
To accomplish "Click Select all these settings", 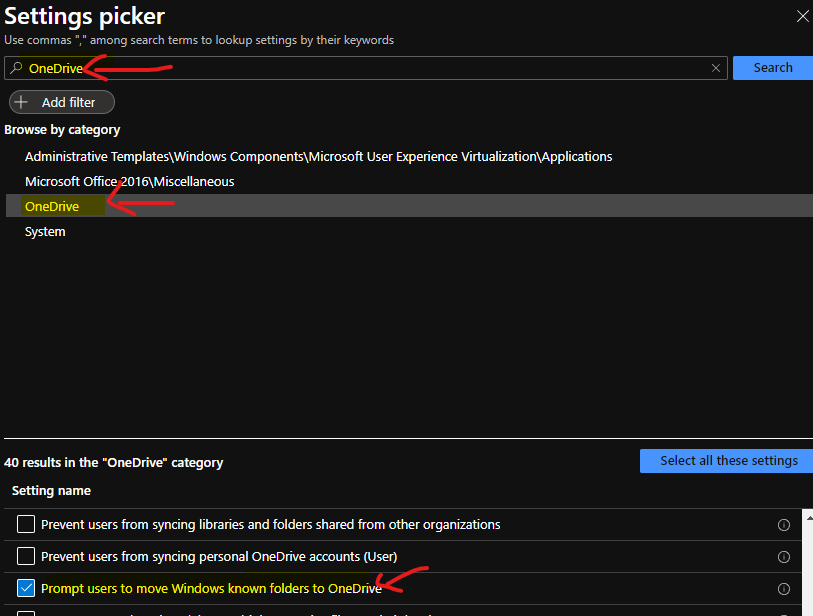I will tap(728, 460).
